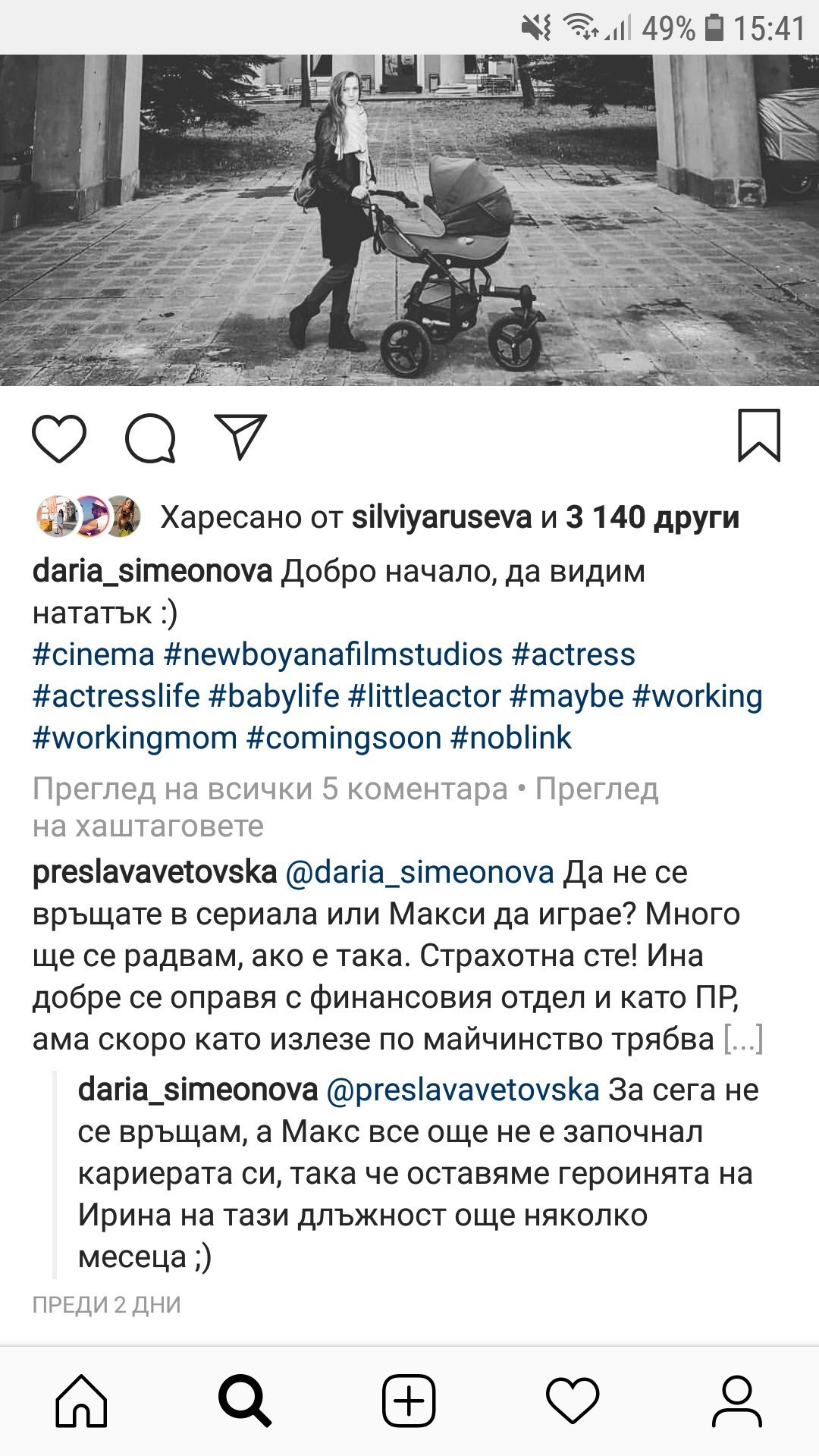Tap liker avatars next to likes
Viewport: 819px width, 1456px height.
(89, 516)
